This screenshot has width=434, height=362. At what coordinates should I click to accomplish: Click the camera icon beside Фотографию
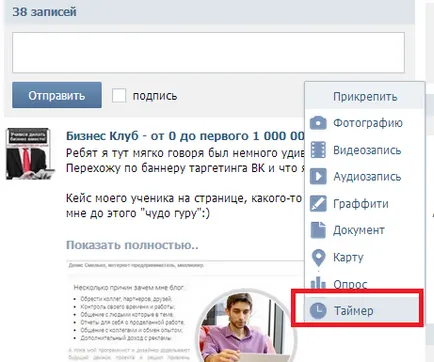[318, 123]
